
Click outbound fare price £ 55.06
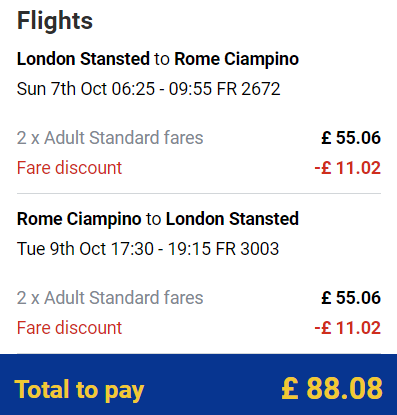tap(351, 138)
